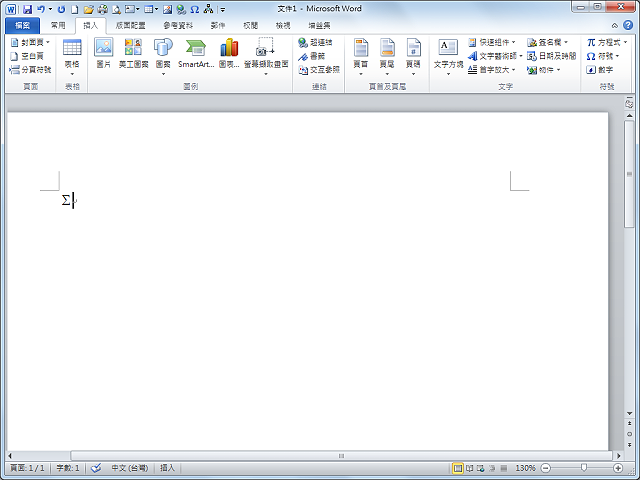Click the picture icon in Quick Access toolbar

(x=167, y=9)
